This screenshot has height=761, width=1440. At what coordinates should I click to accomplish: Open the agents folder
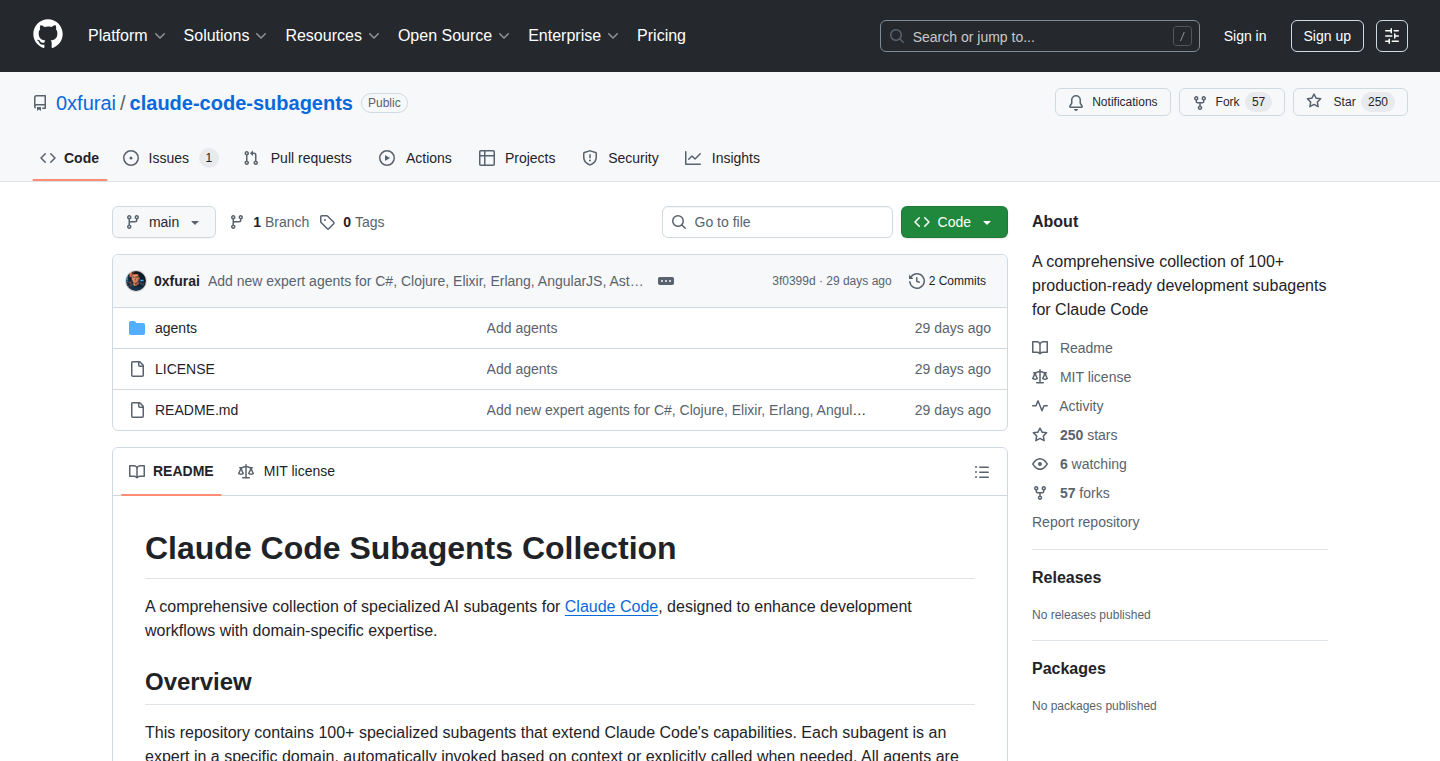pos(176,328)
